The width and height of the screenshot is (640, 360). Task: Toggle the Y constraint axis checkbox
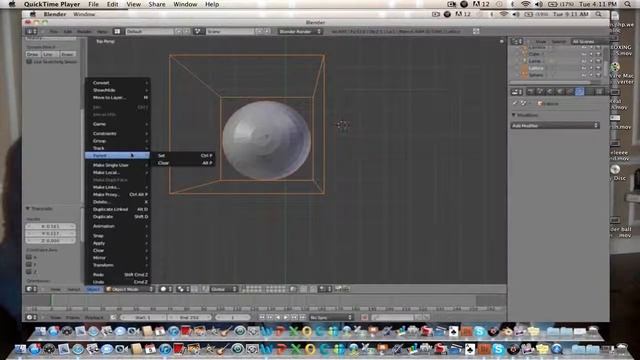coord(29,264)
